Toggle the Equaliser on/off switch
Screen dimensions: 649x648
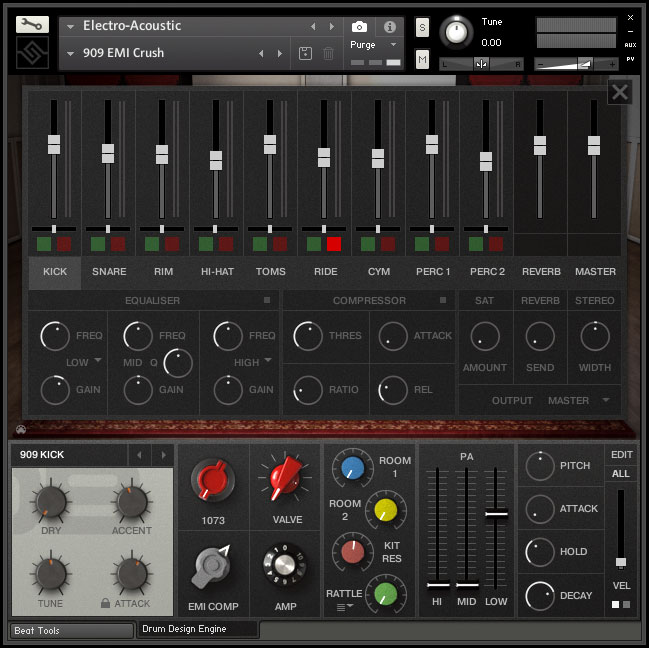(x=267, y=300)
